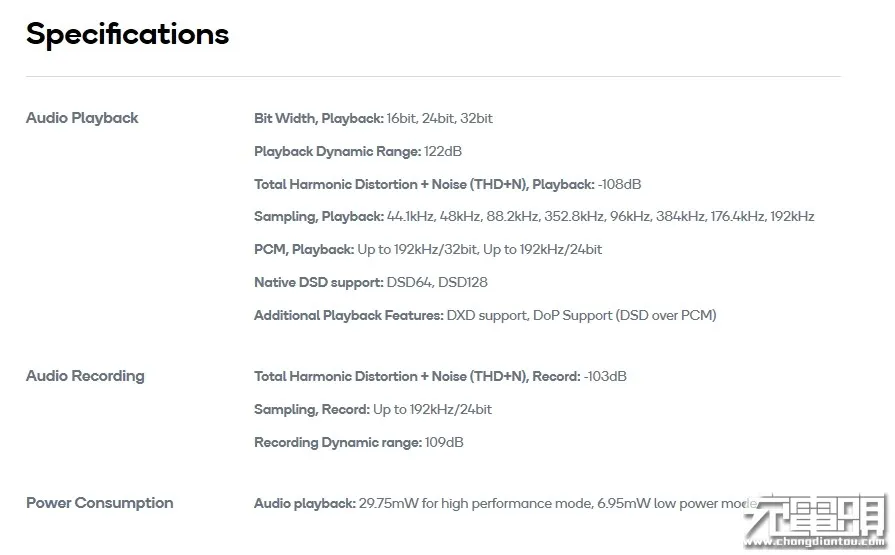The height and width of the screenshot is (555, 895).
Task: Select the Audio Playback section label
Action: pyautogui.click(x=82, y=118)
